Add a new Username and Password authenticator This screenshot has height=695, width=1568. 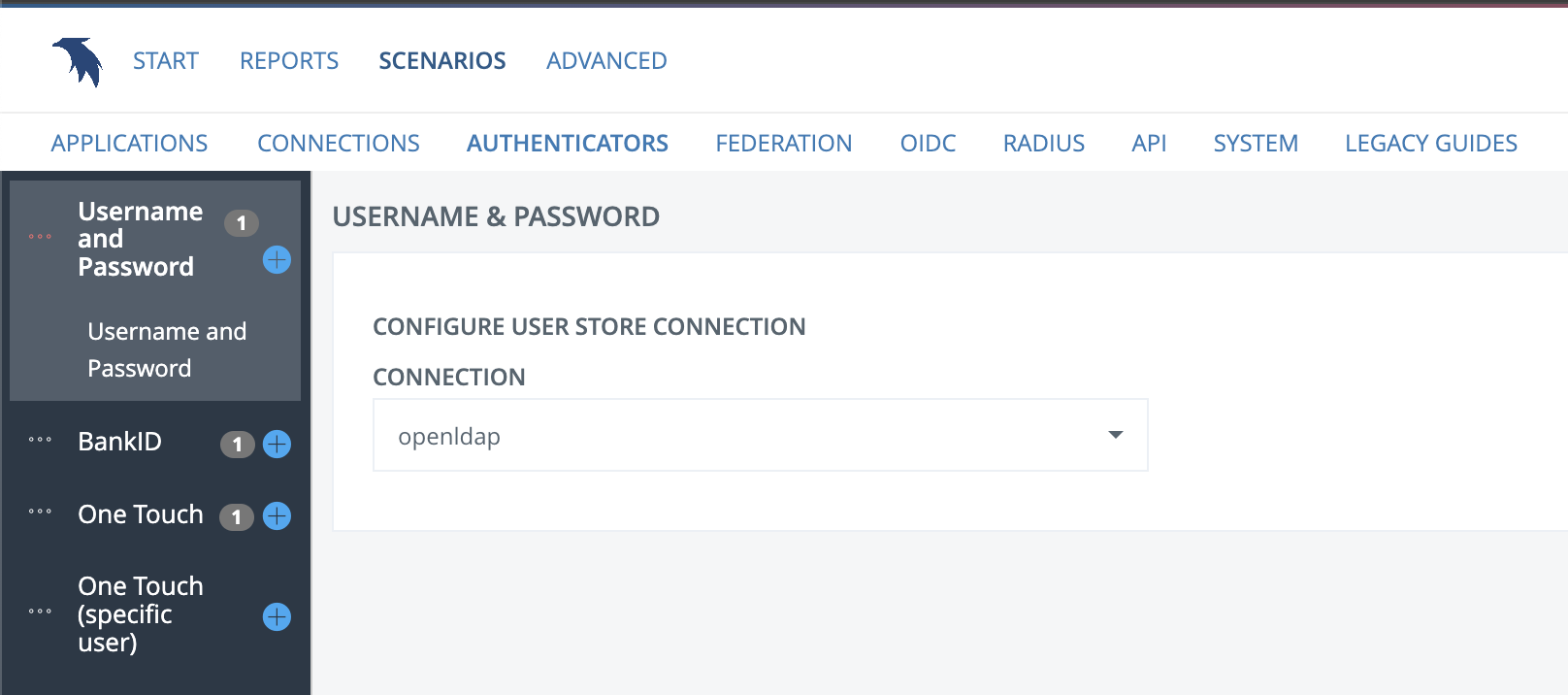point(277,260)
